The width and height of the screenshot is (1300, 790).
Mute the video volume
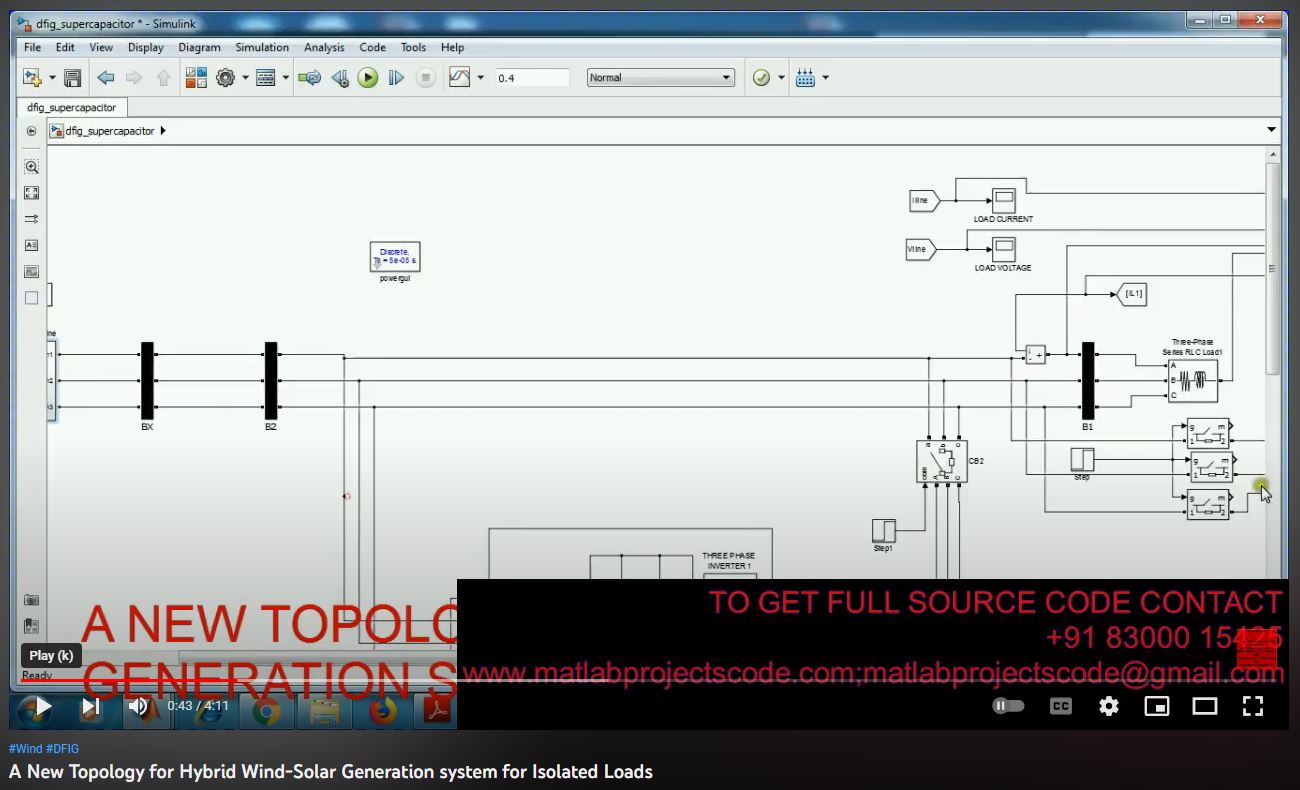[x=138, y=706]
